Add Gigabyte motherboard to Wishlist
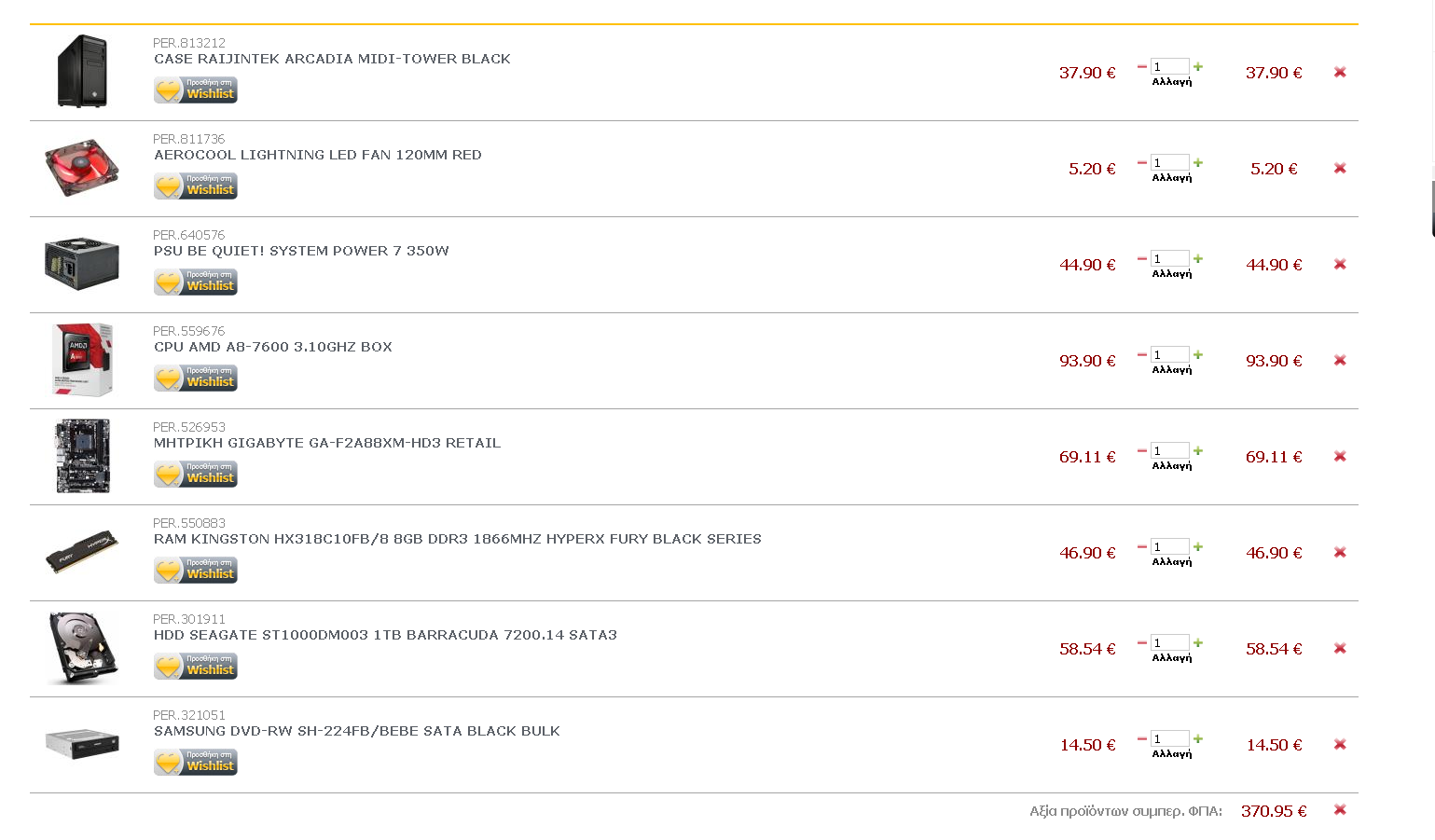The height and width of the screenshot is (840, 1435). (196, 475)
